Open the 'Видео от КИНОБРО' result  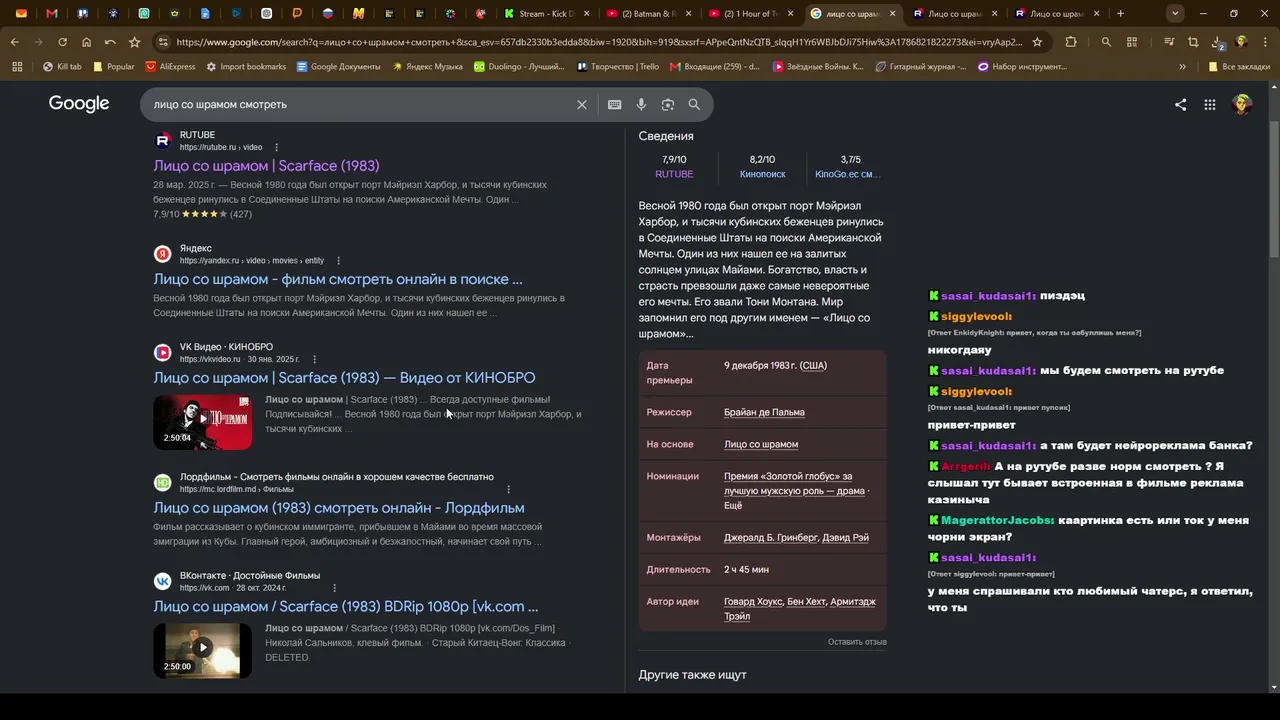coord(344,378)
